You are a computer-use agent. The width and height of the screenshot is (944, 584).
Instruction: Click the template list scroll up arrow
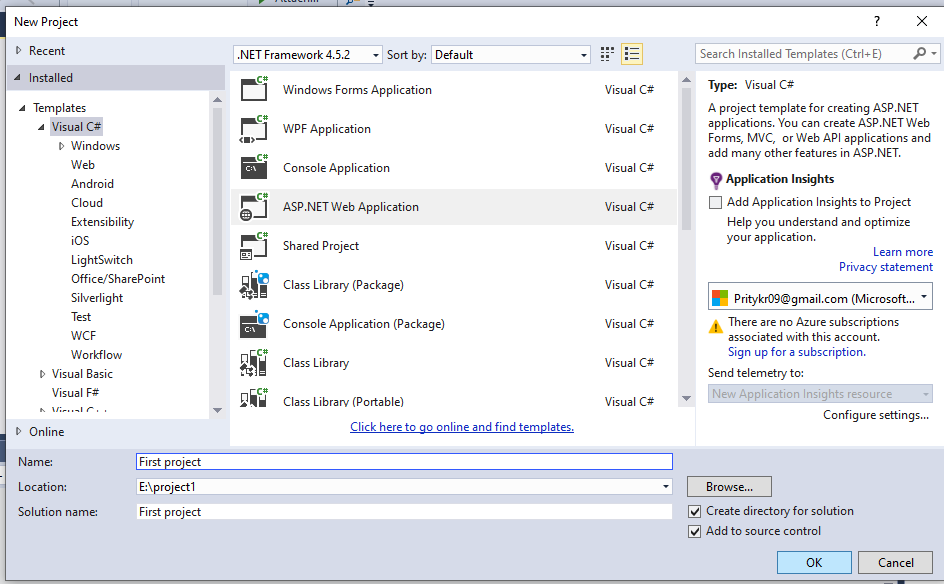pos(686,79)
